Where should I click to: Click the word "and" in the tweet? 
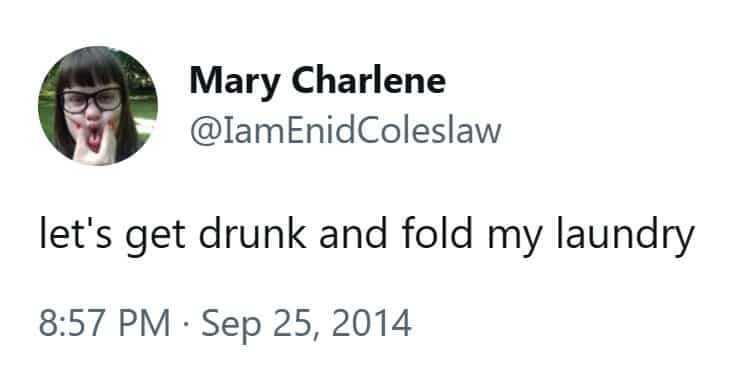click(x=353, y=233)
